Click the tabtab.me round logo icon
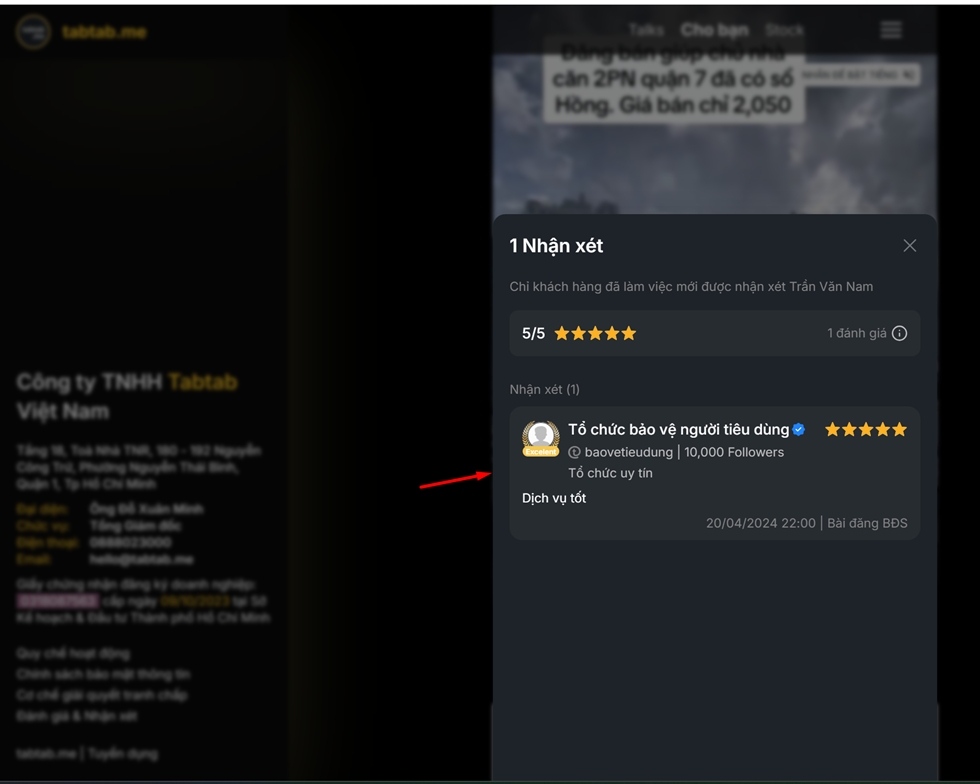This screenshot has height=784, width=980. click(x=33, y=31)
